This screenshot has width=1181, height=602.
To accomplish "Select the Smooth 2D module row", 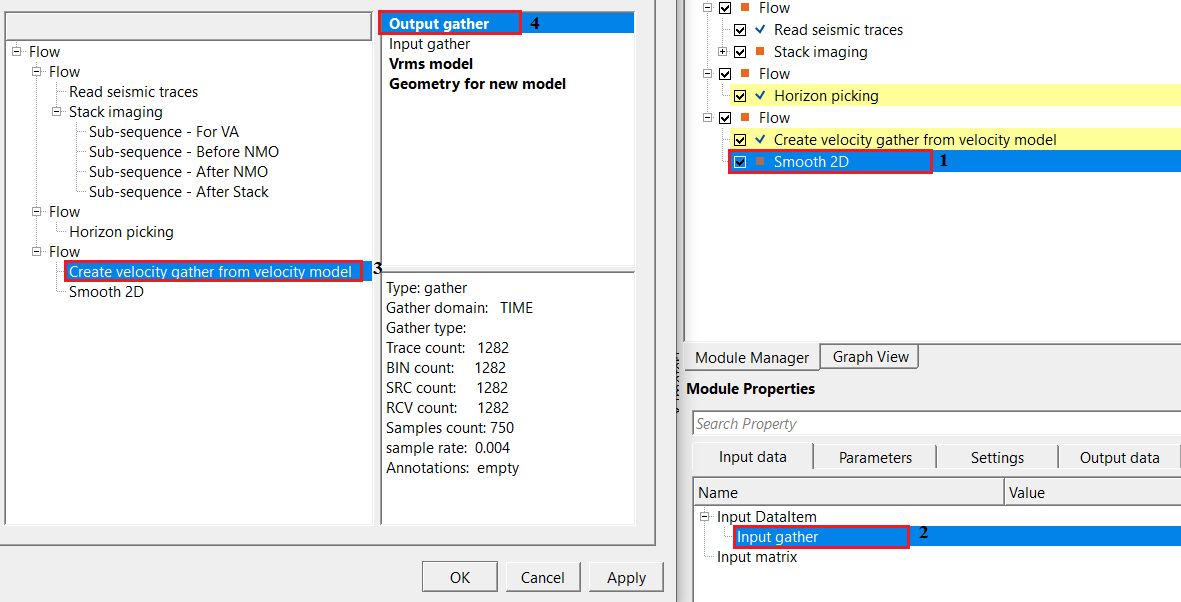I will (957, 161).
